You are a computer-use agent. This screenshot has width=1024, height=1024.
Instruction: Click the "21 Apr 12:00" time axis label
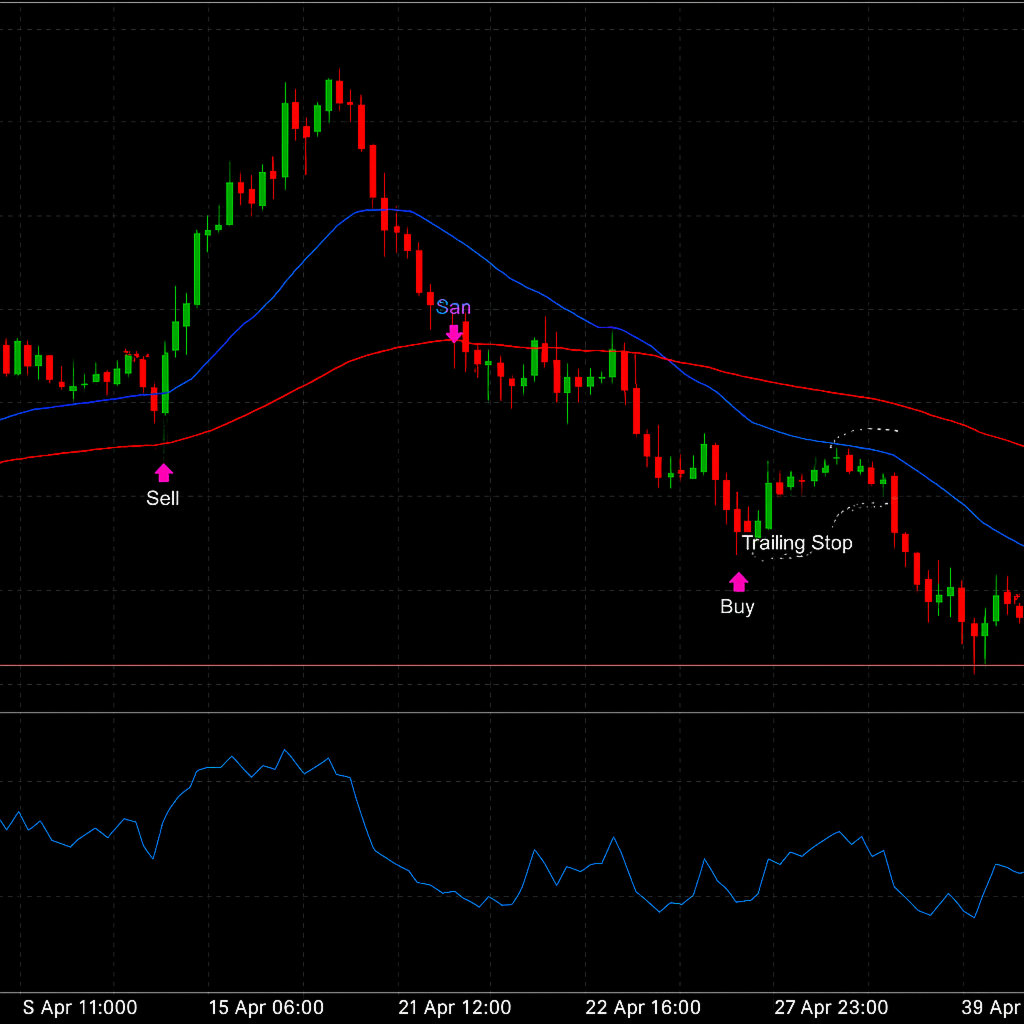[455, 1007]
